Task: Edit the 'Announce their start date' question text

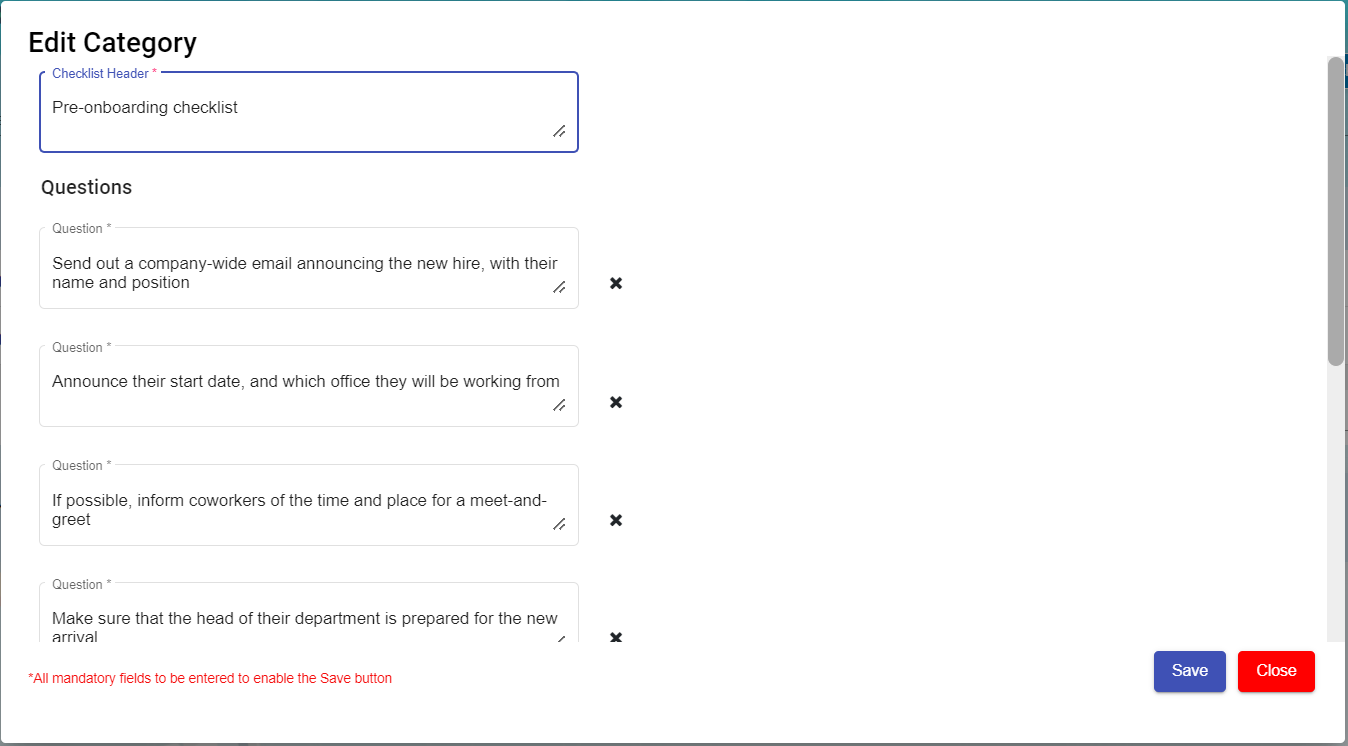Action: [x=300, y=382]
